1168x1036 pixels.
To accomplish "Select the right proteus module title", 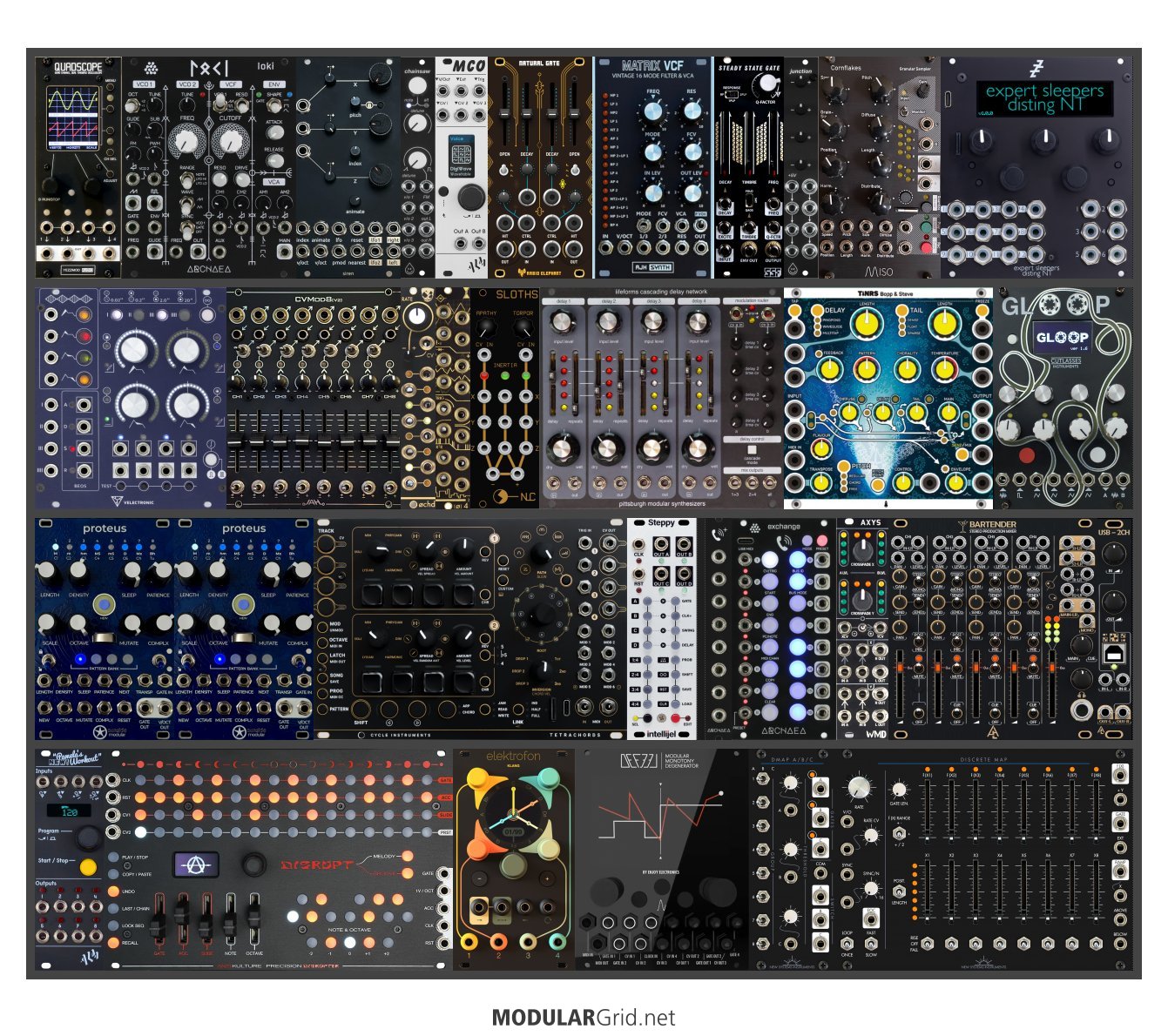I will pyautogui.click(x=244, y=528).
